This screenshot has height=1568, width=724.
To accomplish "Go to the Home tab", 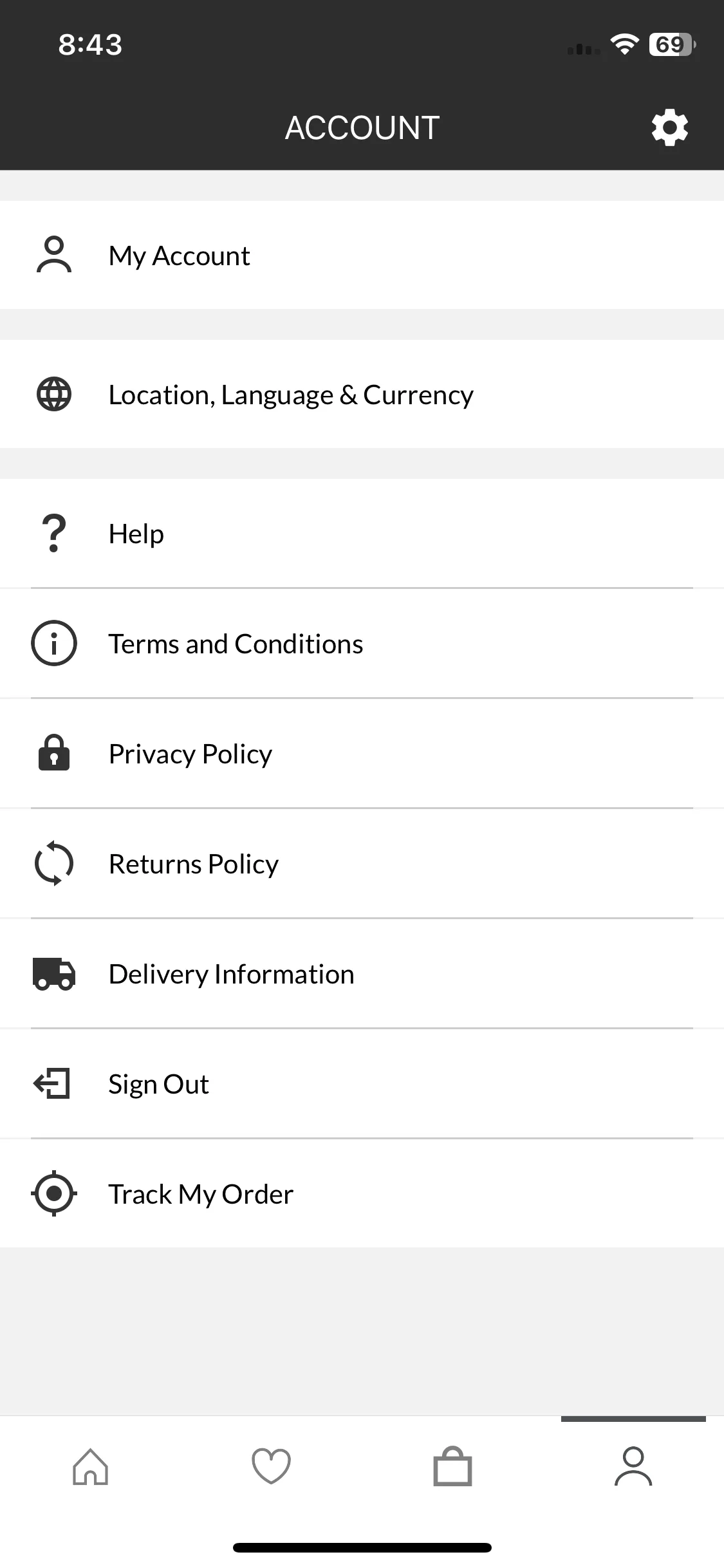I will coord(91,1467).
